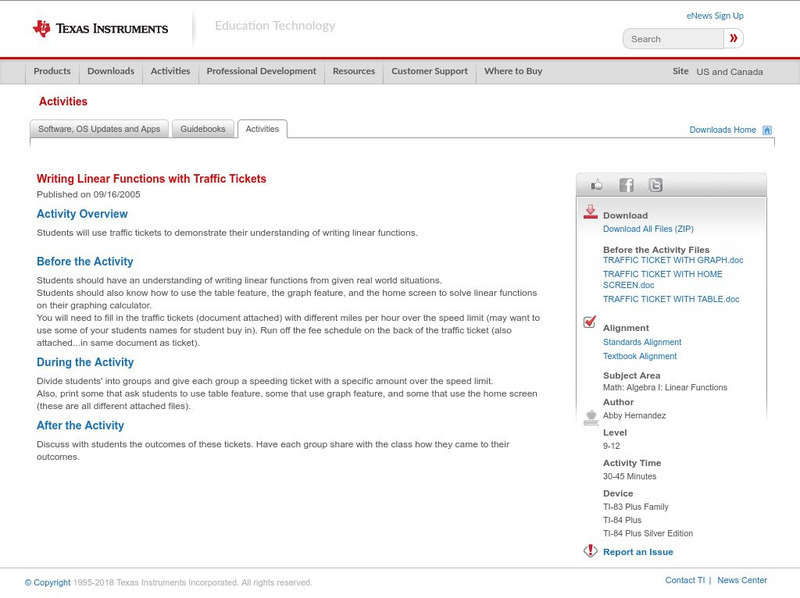
Task: Click the 9-12 level value
Action: point(611,446)
